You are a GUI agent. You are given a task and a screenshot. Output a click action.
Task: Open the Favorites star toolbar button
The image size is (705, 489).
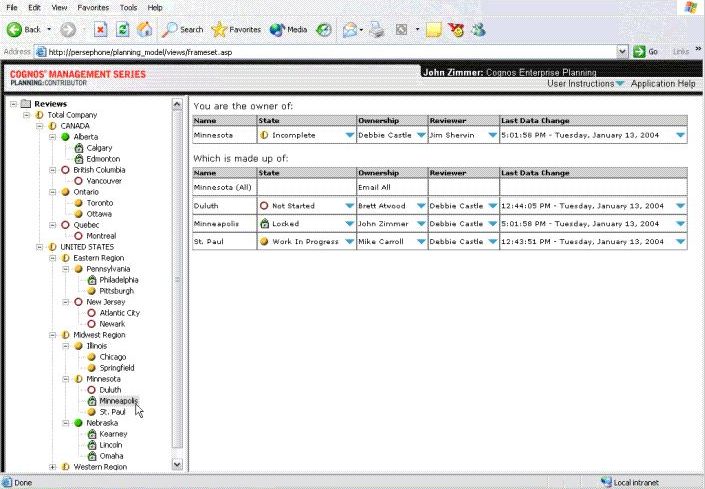(236, 30)
